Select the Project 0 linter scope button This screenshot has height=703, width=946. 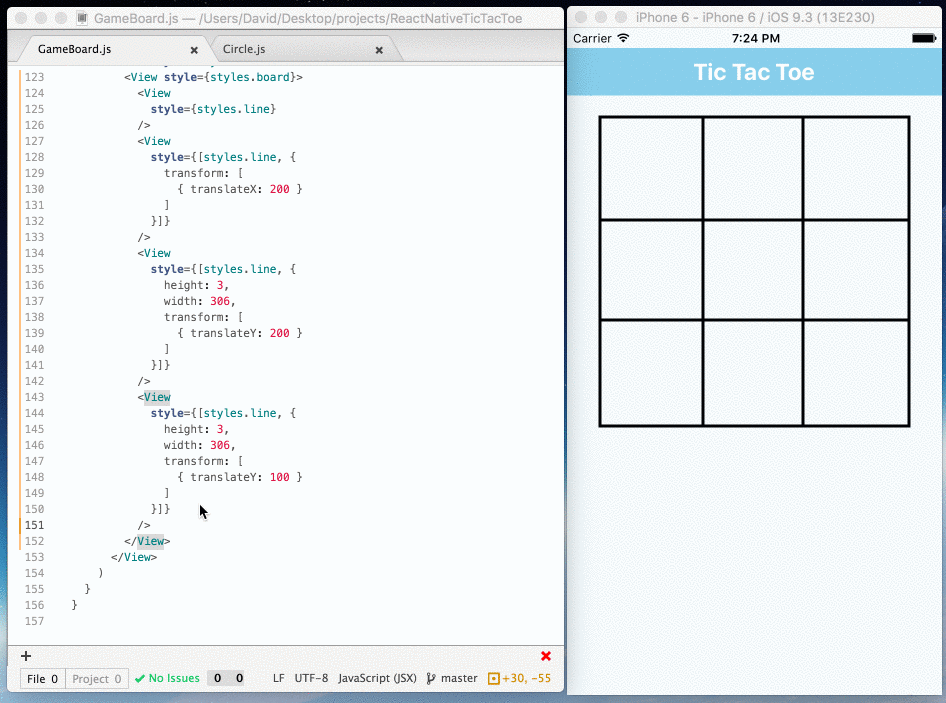pos(97,679)
